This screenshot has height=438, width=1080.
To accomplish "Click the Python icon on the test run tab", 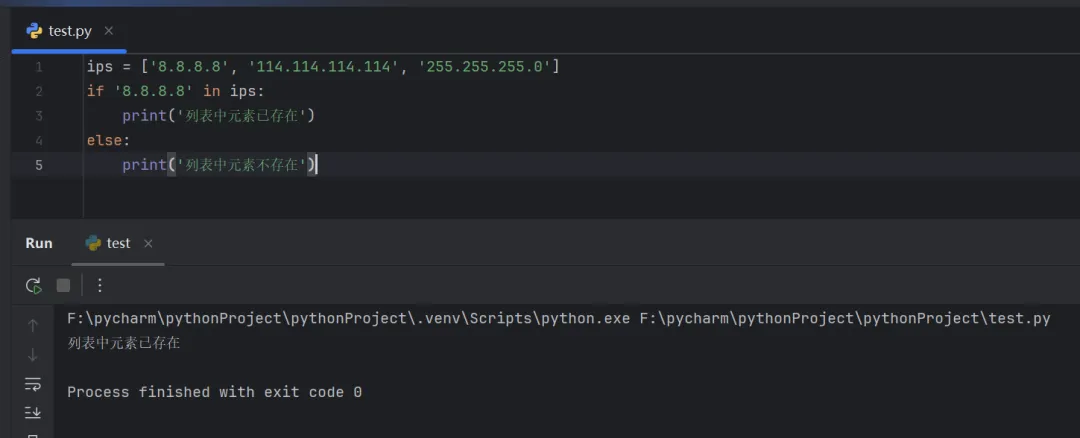I will [94, 243].
